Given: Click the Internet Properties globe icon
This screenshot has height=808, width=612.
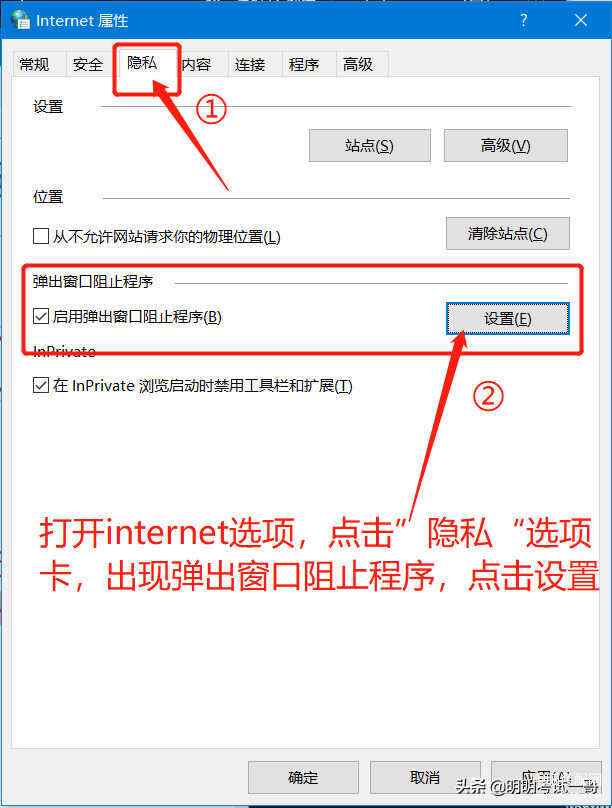Looking at the screenshot, I should click(21, 20).
